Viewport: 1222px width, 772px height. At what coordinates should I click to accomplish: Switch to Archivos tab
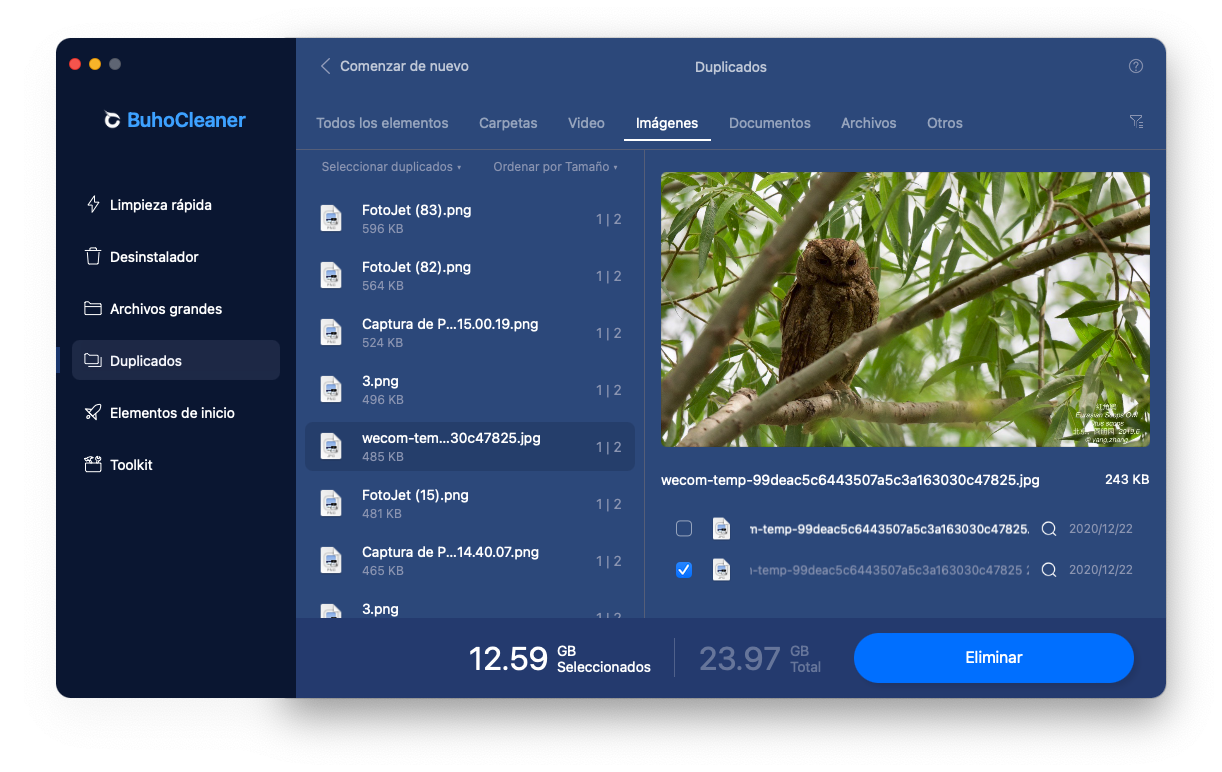pyautogui.click(x=868, y=123)
